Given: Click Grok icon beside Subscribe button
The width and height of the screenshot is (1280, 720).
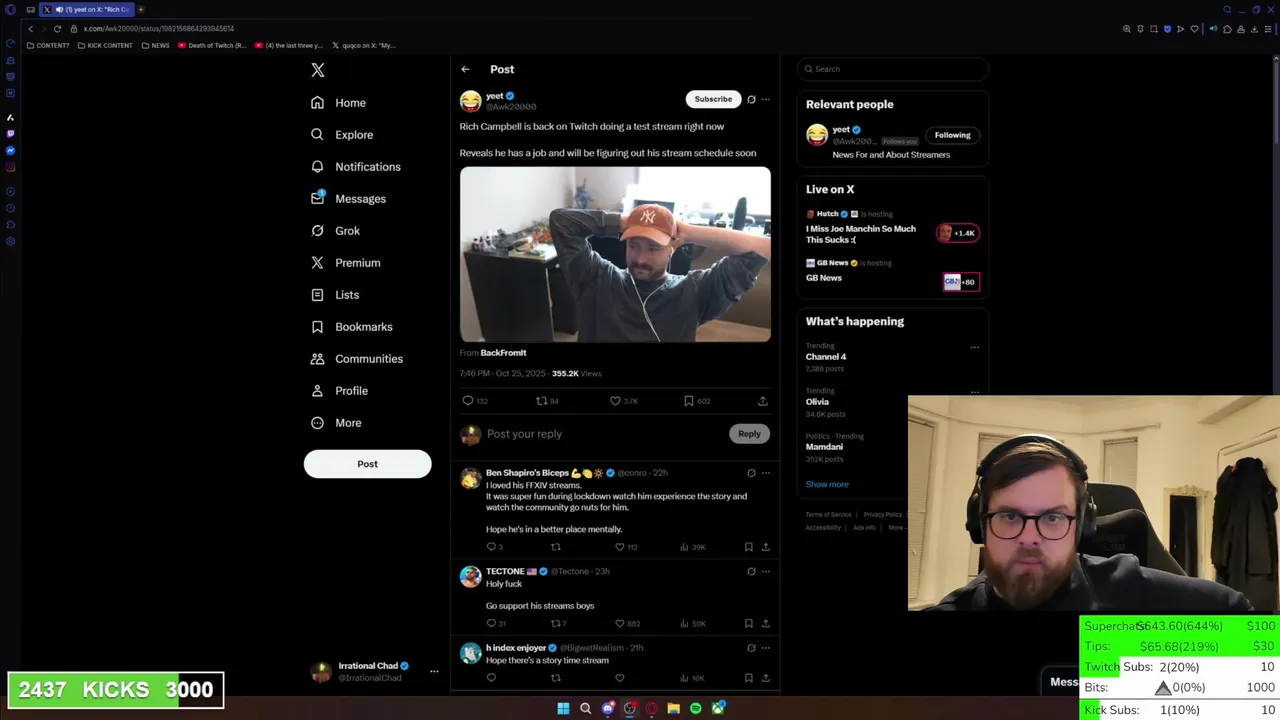Looking at the screenshot, I should coord(751,99).
